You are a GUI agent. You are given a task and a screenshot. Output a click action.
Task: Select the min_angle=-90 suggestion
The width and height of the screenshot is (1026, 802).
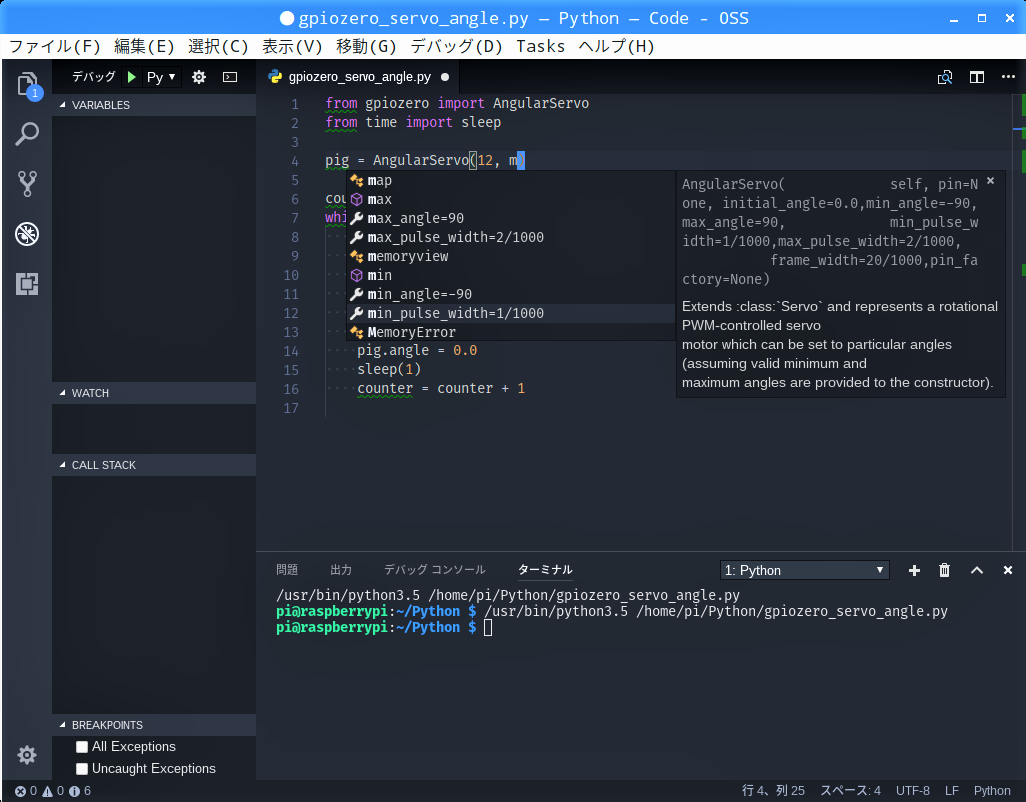[x=510, y=294]
